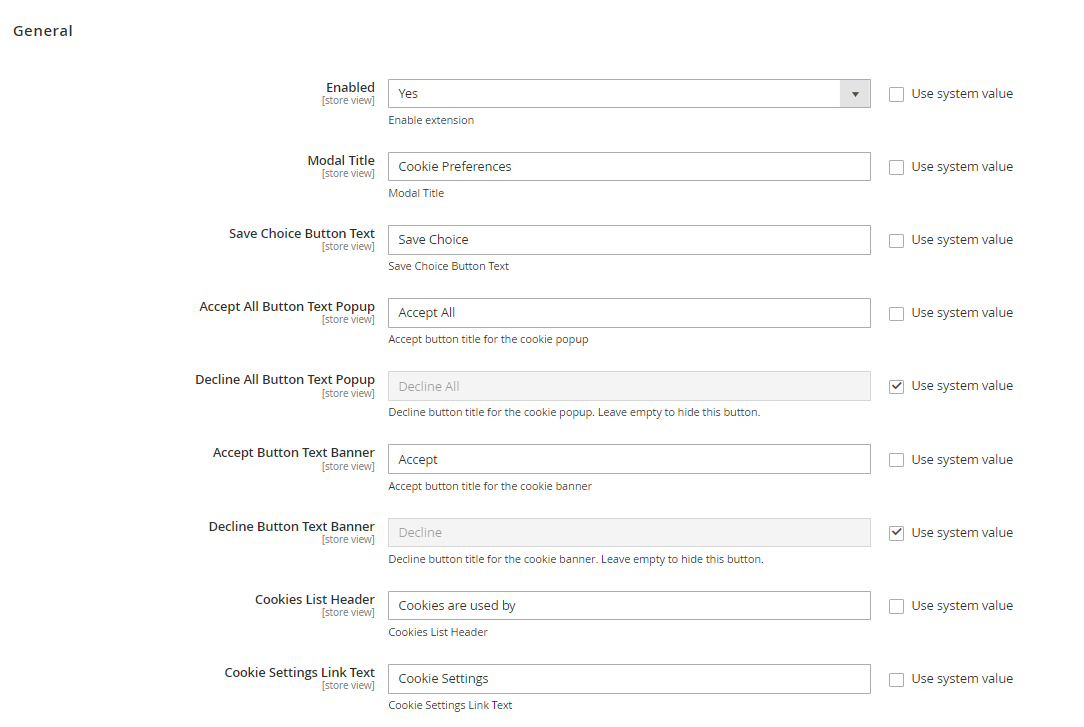
Task: Check Use system value for Modal Title
Action: 896,167
